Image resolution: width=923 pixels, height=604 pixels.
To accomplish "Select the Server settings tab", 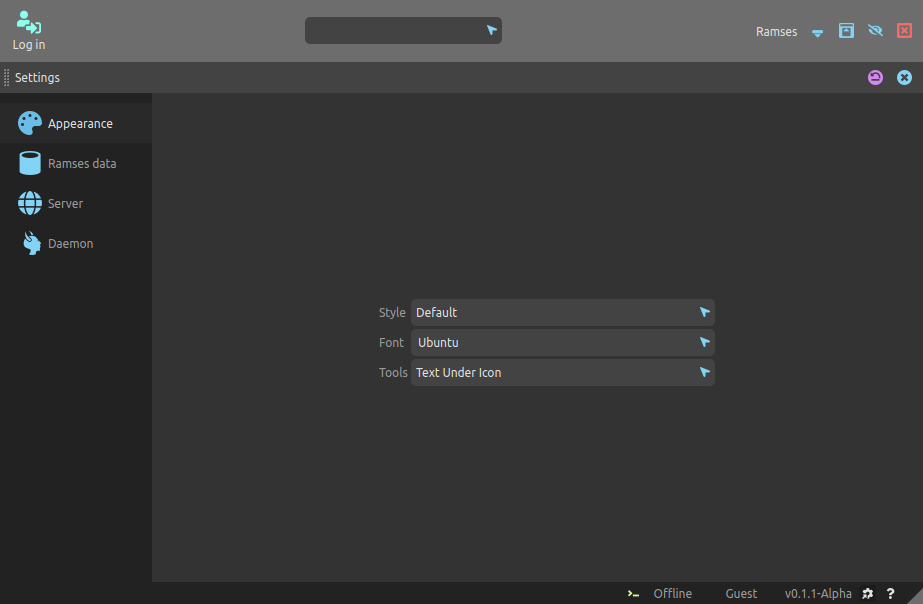I will [65, 204].
